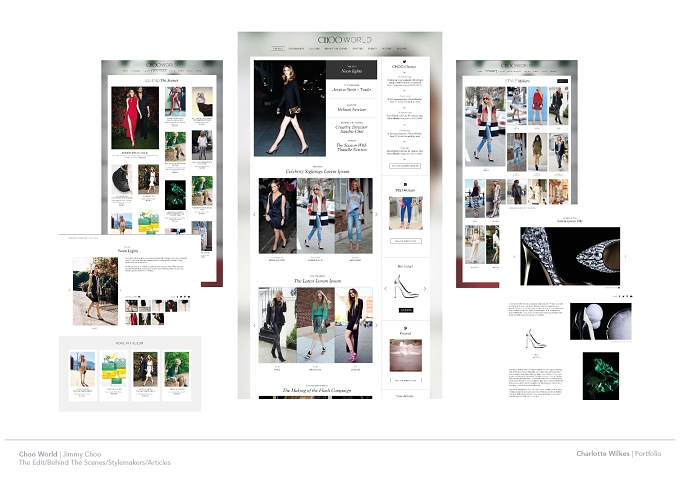The height and width of the screenshot is (481, 680).
Task: Click the green fabric image in article
Action: (x=601, y=376)
